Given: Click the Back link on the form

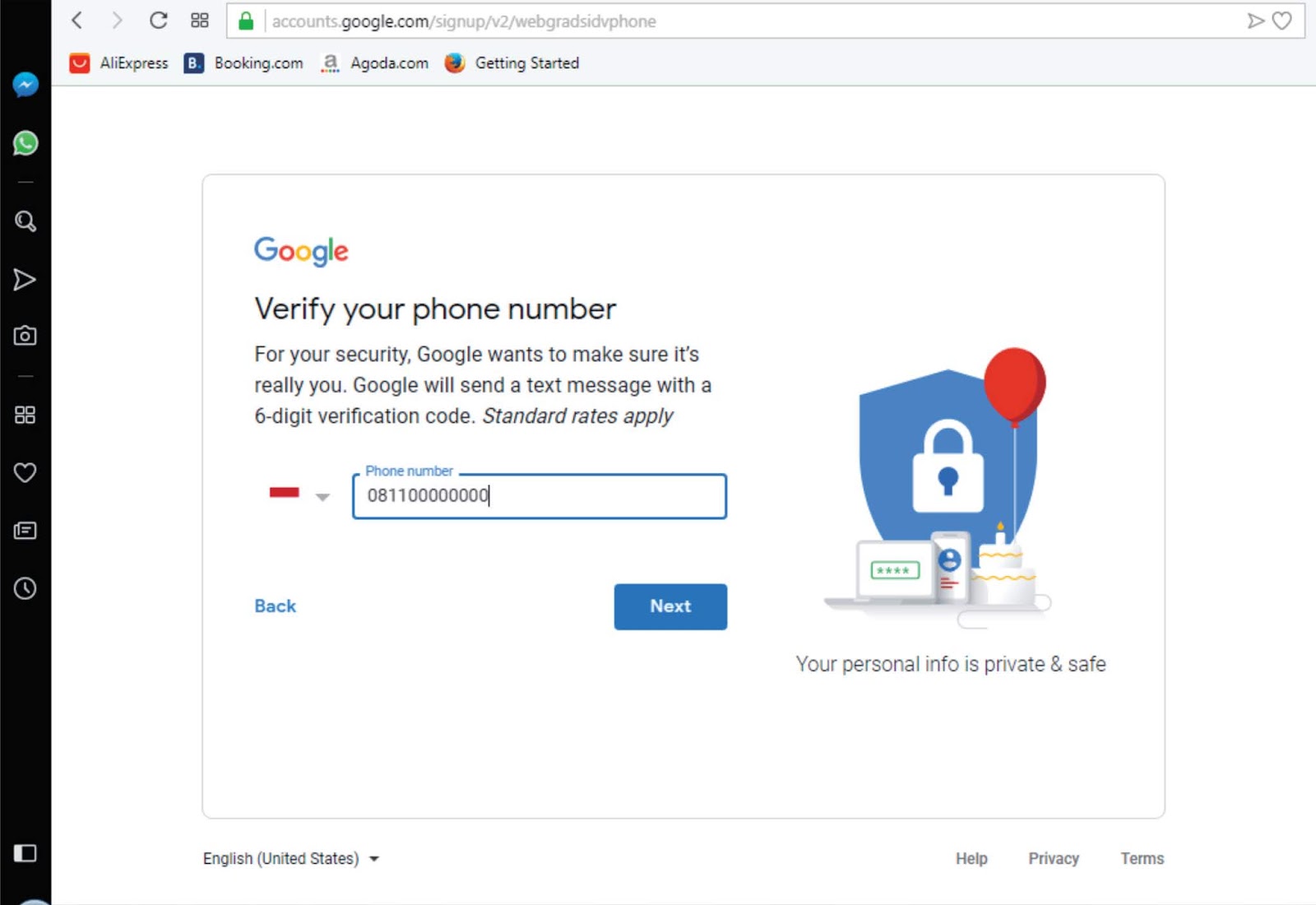Looking at the screenshot, I should coord(275,606).
